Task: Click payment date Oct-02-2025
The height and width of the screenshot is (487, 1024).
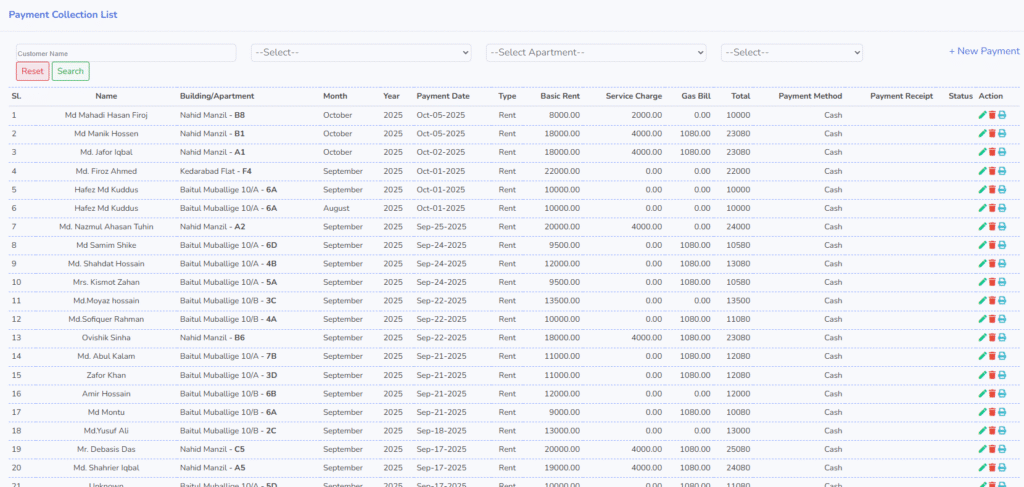Action: click(x=441, y=152)
